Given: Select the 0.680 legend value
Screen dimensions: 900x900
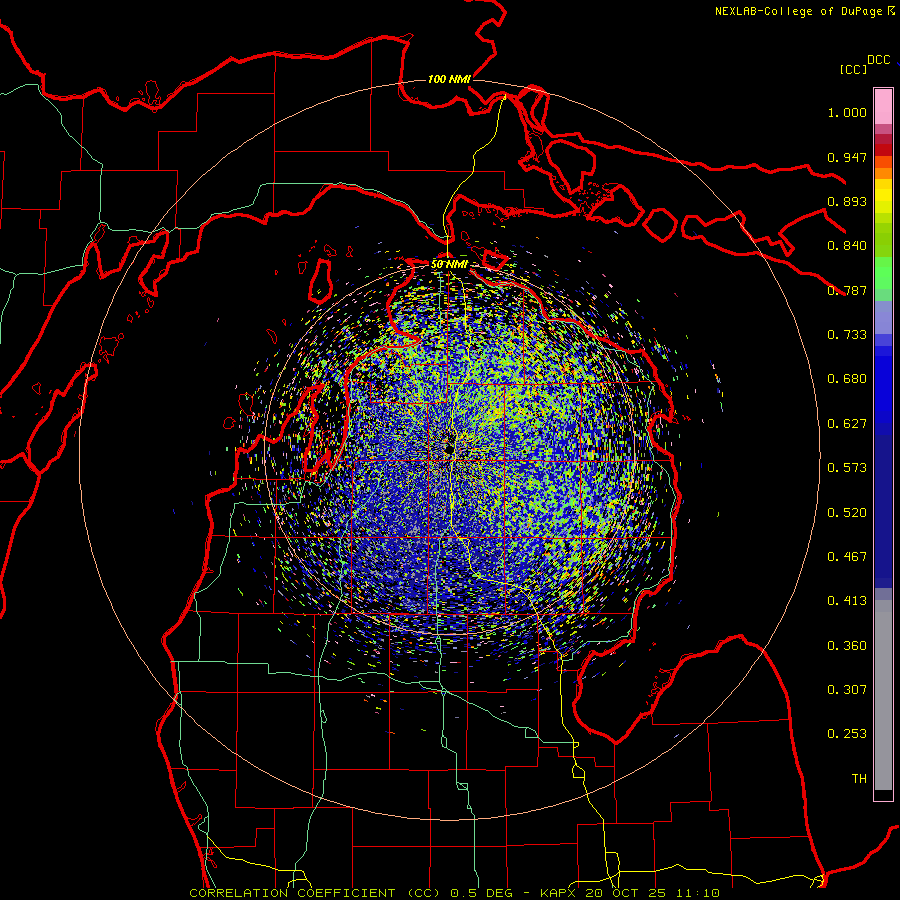Looking at the screenshot, I should (x=847, y=379).
